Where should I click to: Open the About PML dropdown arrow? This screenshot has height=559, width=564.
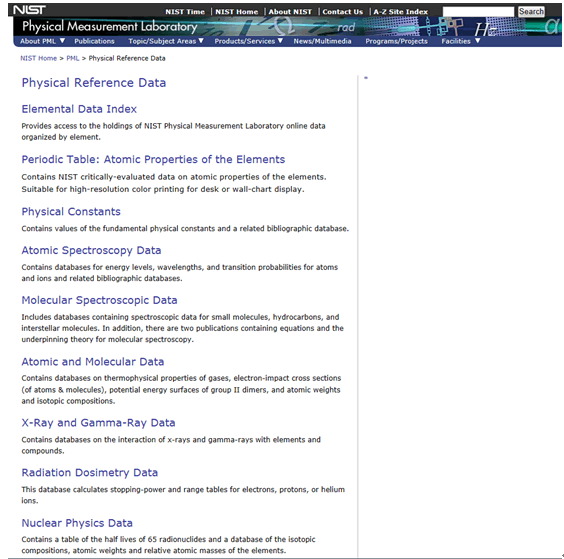tap(62, 41)
